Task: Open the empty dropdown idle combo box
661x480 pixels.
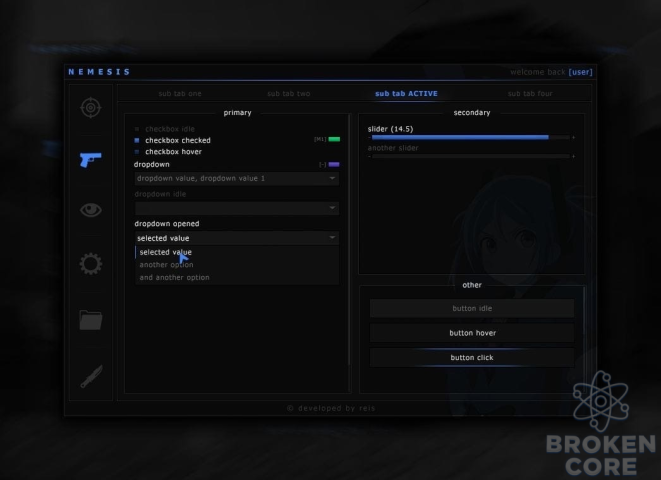Action: (x=236, y=208)
